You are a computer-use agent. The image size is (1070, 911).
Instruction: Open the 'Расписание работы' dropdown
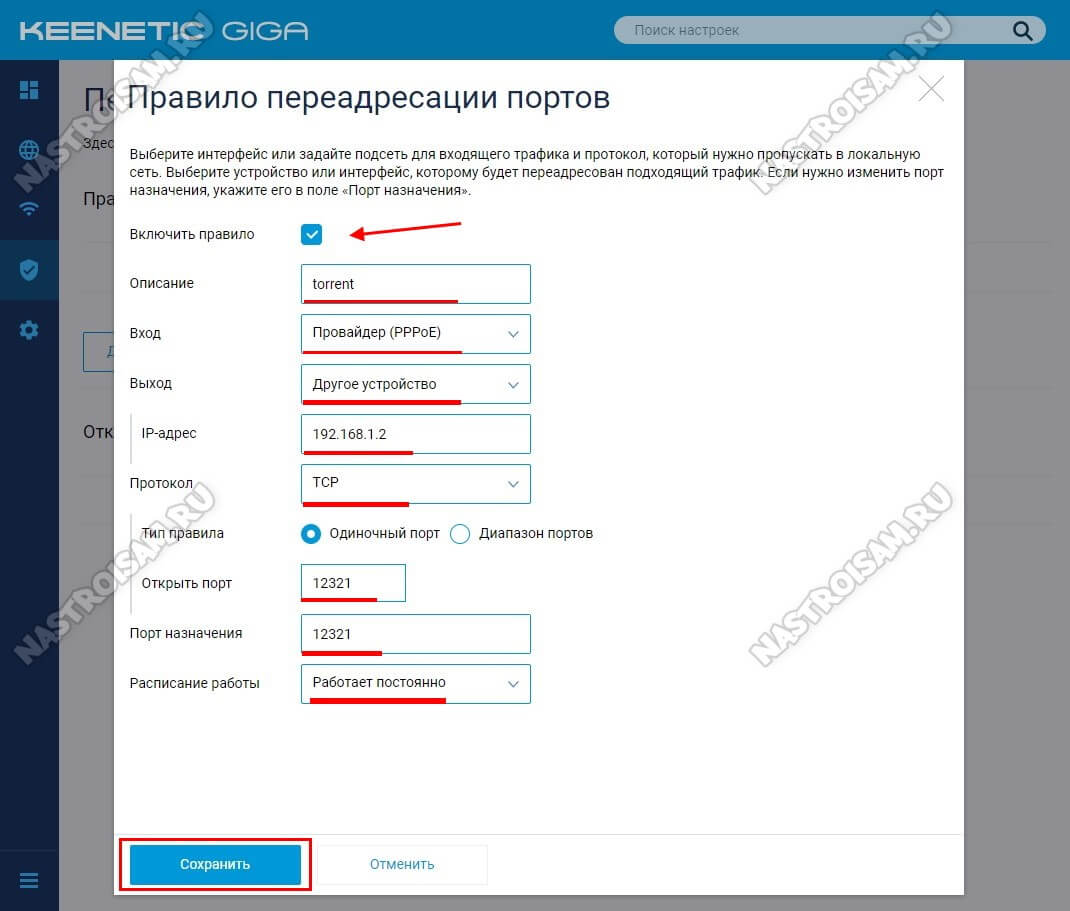(416, 684)
